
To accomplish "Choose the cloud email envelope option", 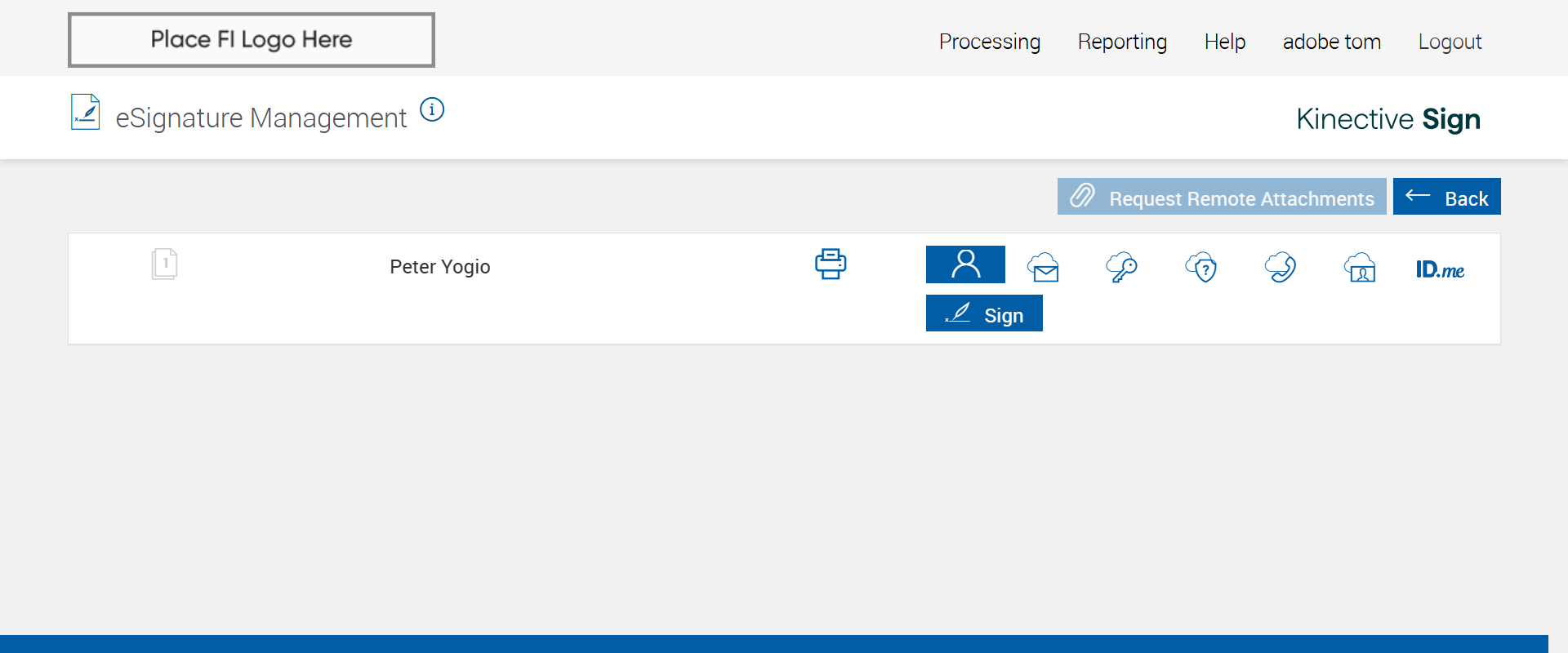I will (x=1044, y=267).
